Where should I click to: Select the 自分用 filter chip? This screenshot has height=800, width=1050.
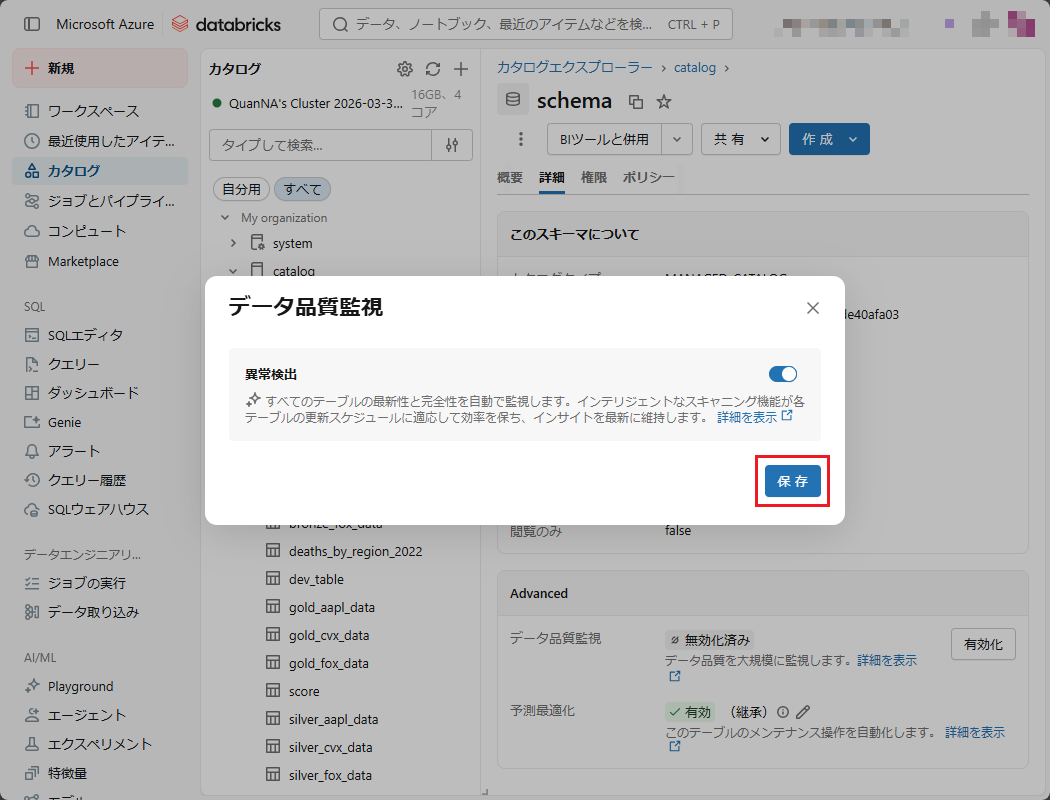[241, 189]
